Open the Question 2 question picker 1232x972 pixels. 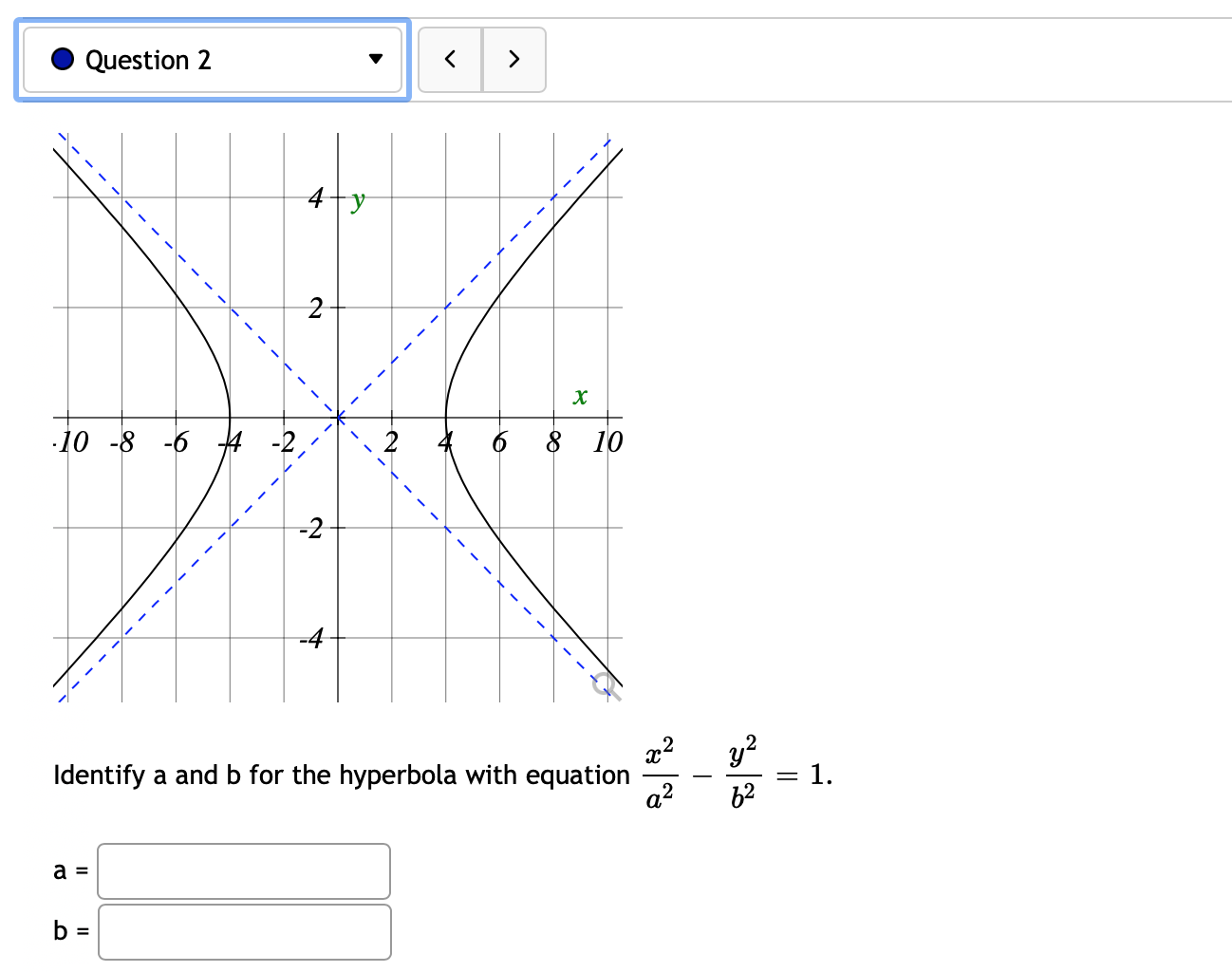[x=213, y=59]
